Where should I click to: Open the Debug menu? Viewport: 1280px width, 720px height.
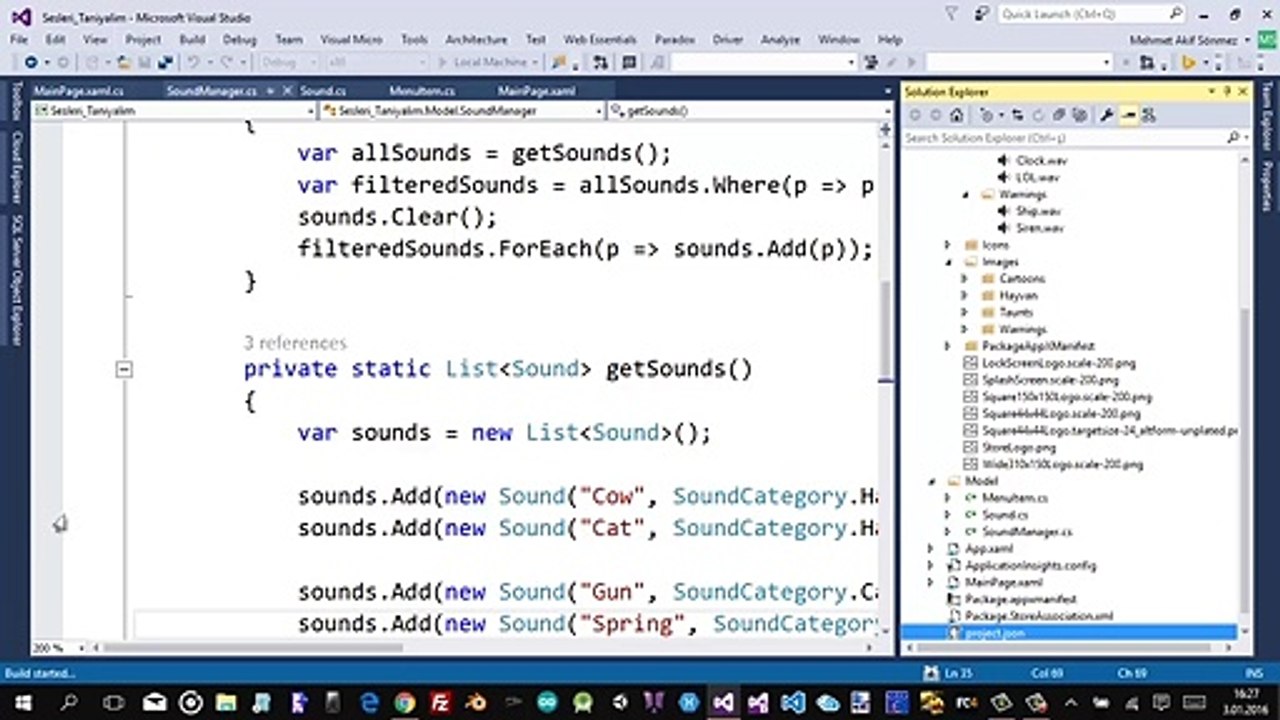[239, 39]
